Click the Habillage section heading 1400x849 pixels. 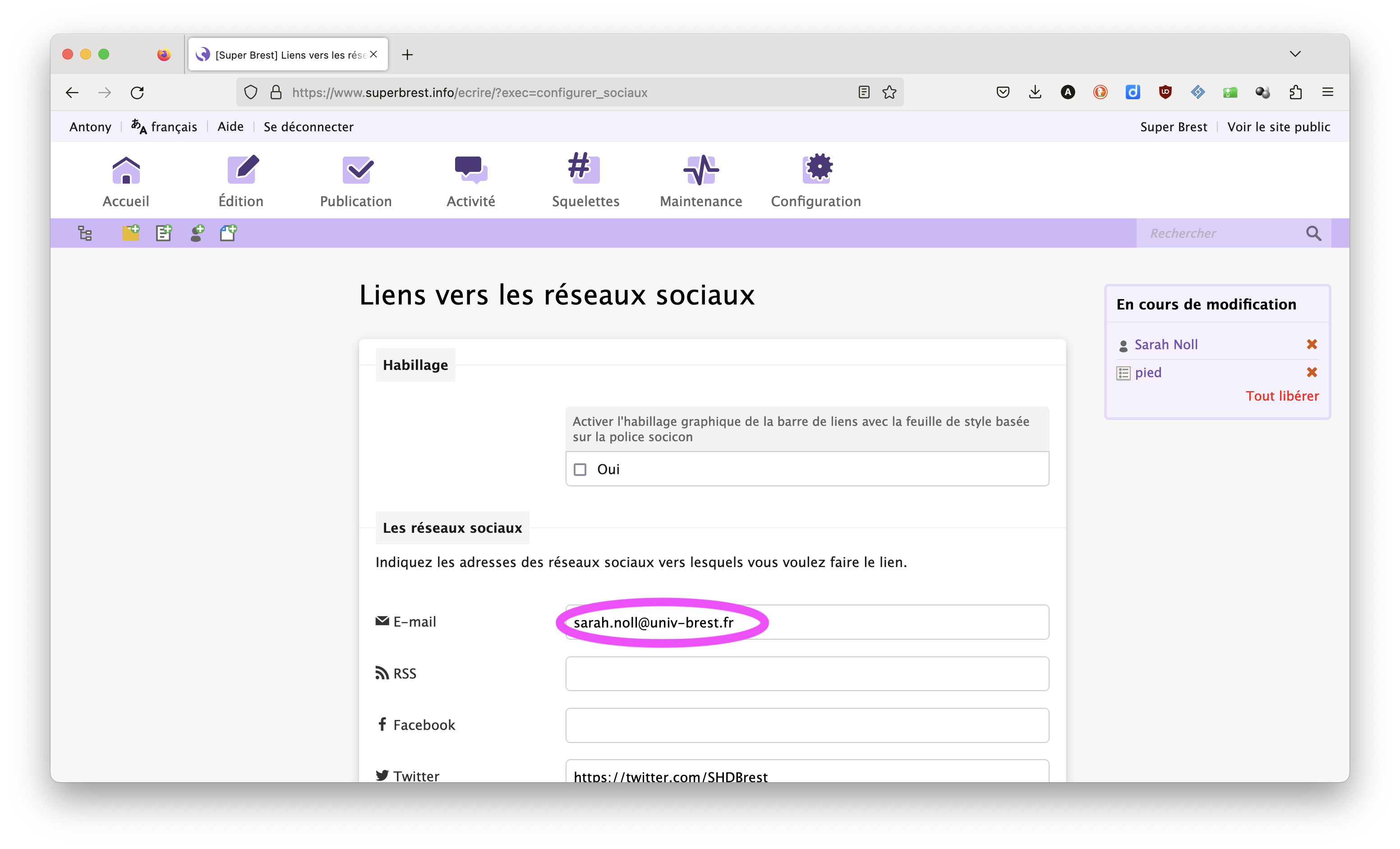point(415,365)
